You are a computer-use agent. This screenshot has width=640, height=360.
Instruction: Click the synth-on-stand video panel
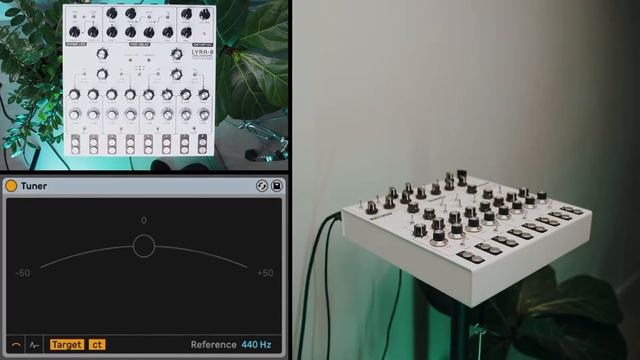tap(466, 180)
